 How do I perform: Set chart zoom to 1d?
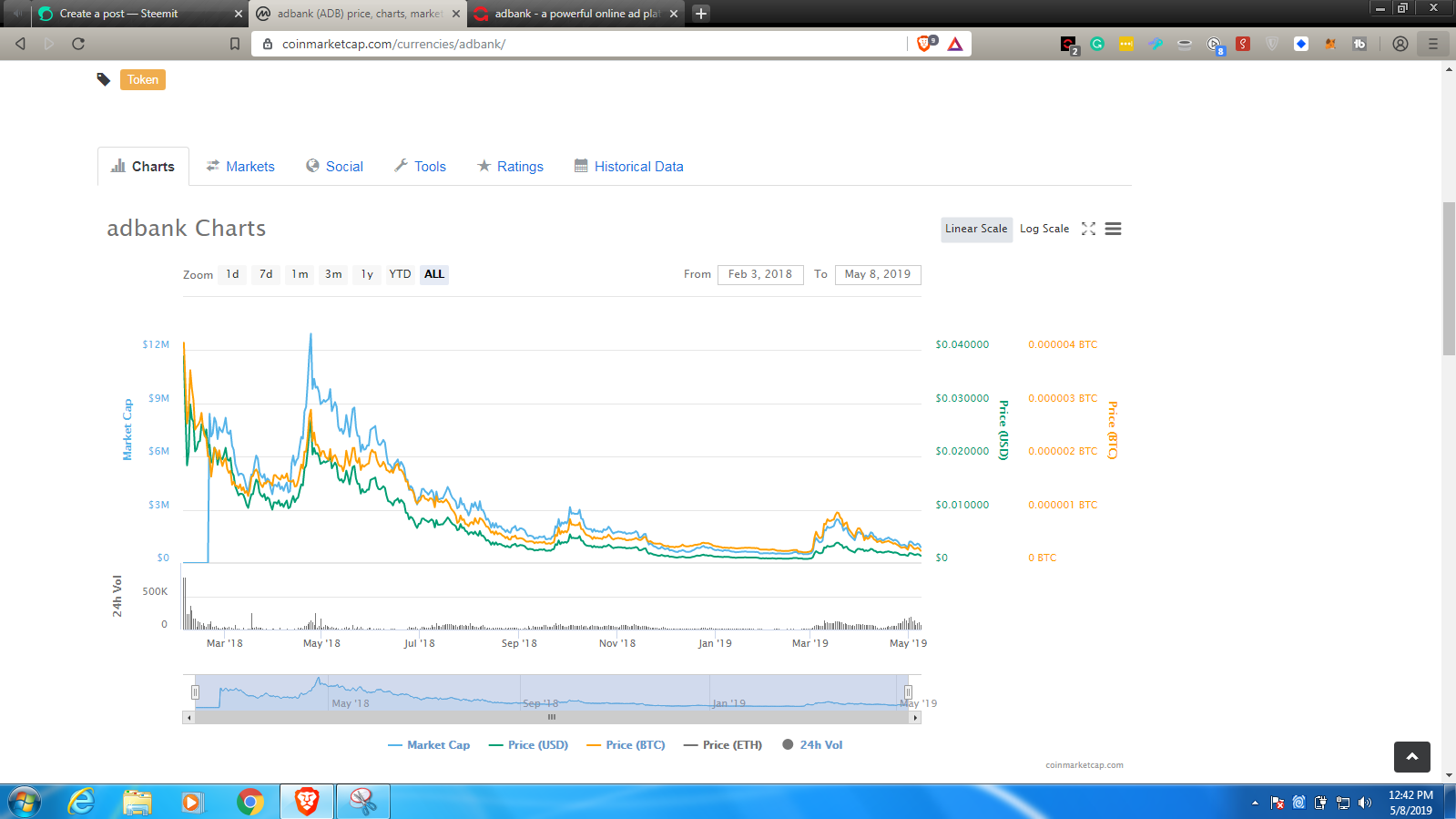233,274
